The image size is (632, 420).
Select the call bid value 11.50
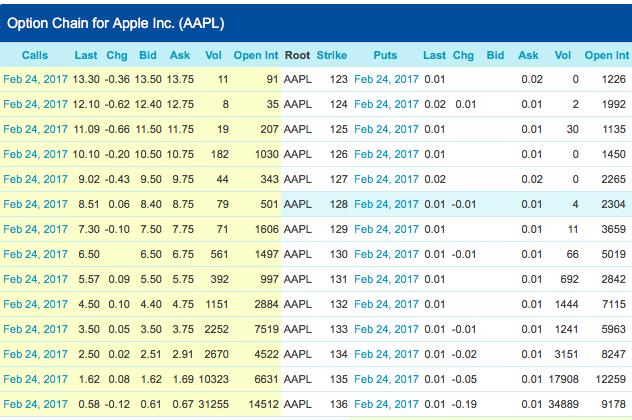(148, 129)
